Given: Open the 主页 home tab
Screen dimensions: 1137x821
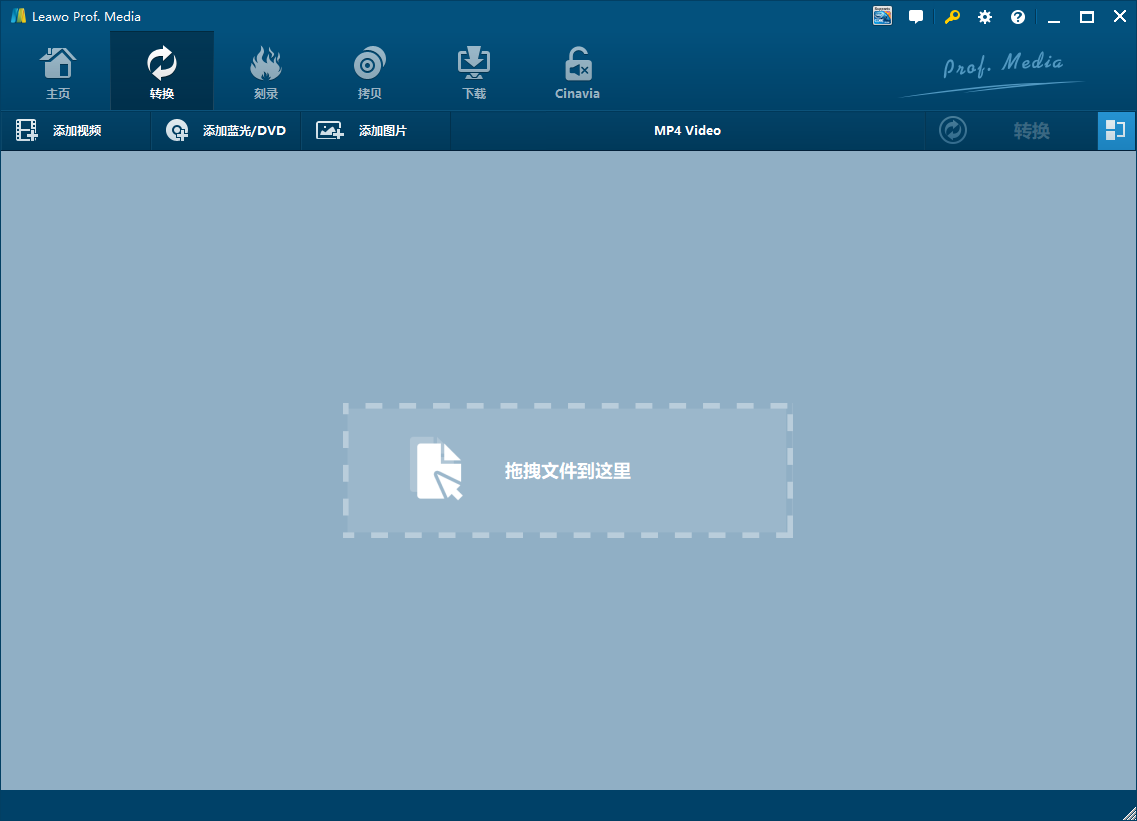Looking at the screenshot, I should pos(58,72).
